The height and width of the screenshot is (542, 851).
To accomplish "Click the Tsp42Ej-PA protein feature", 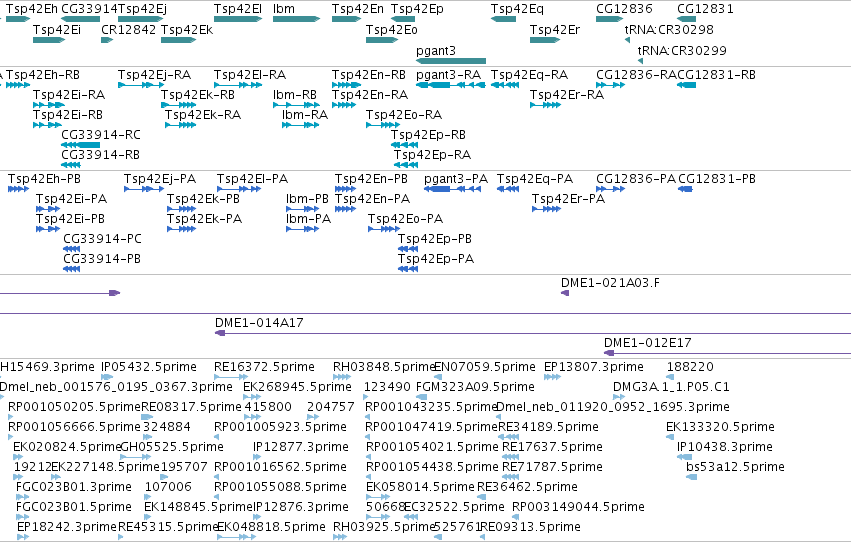I will (144, 189).
